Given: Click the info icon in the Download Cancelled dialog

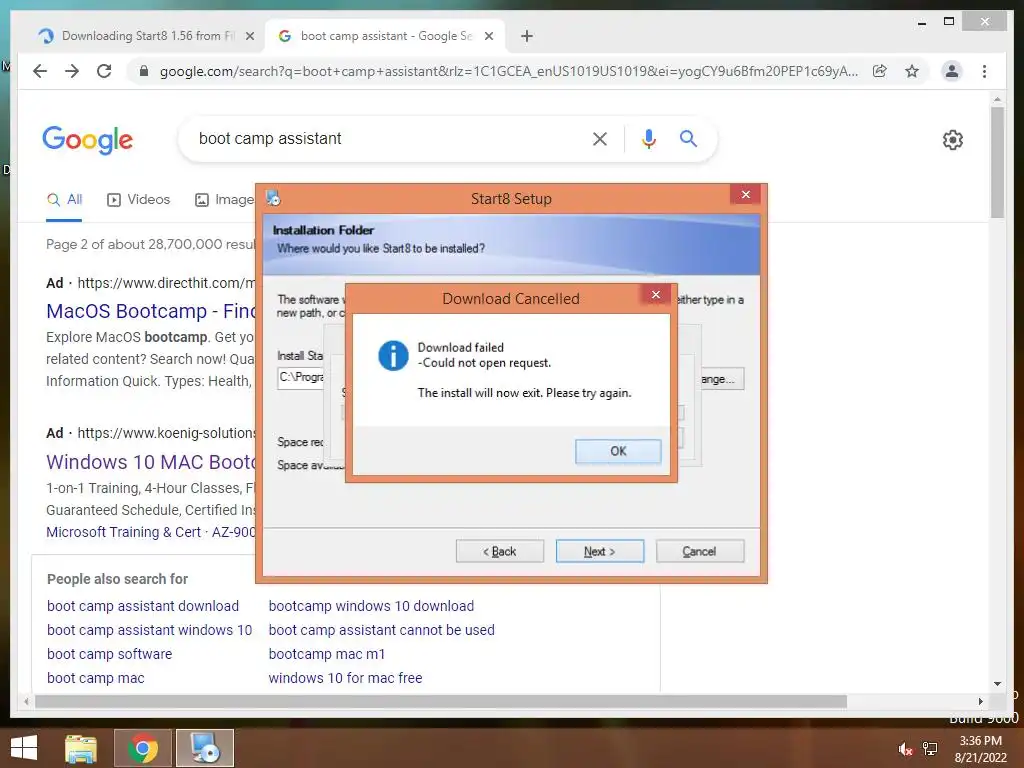Looking at the screenshot, I should tap(393, 356).
